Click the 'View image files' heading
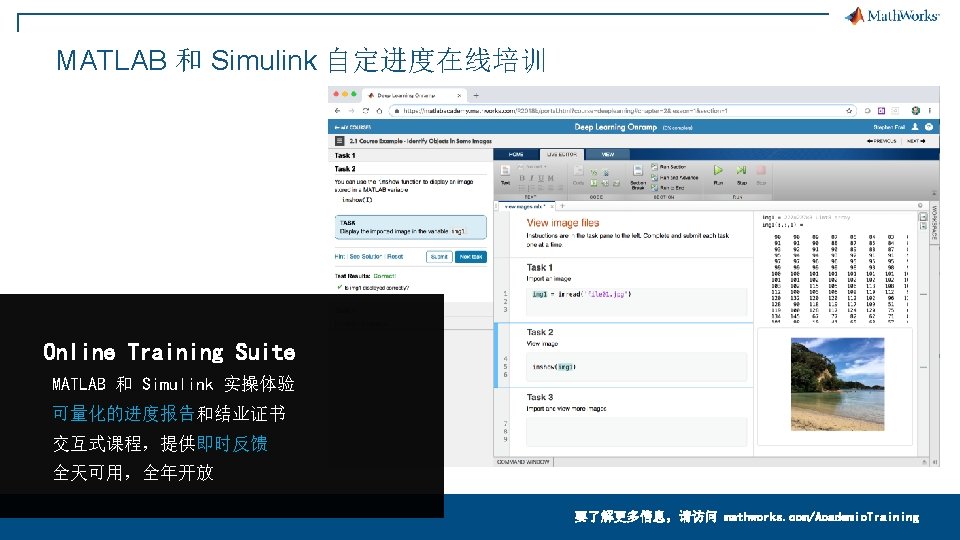 (x=563, y=223)
